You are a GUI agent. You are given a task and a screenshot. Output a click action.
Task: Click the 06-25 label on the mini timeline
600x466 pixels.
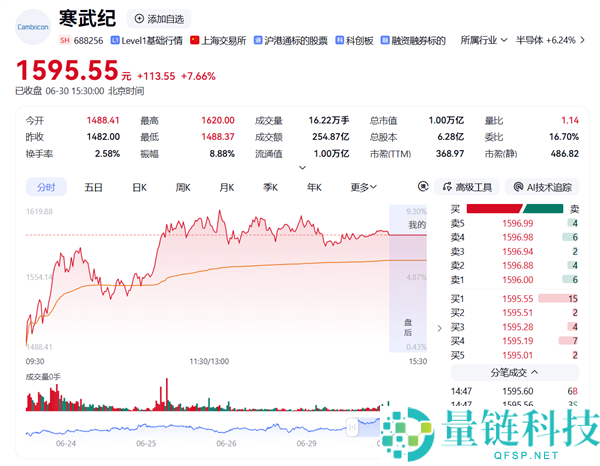tap(146, 443)
